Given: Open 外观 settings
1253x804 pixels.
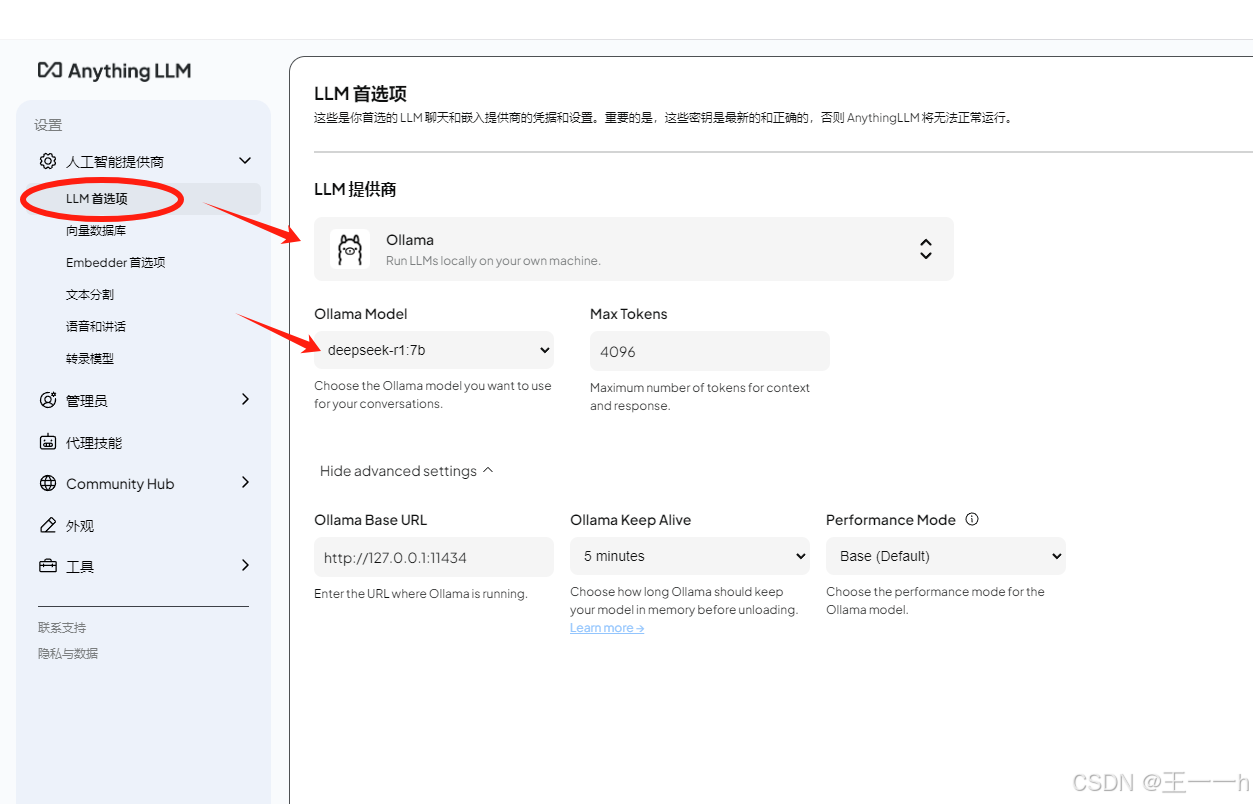Looking at the screenshot, I should (80, 525).
